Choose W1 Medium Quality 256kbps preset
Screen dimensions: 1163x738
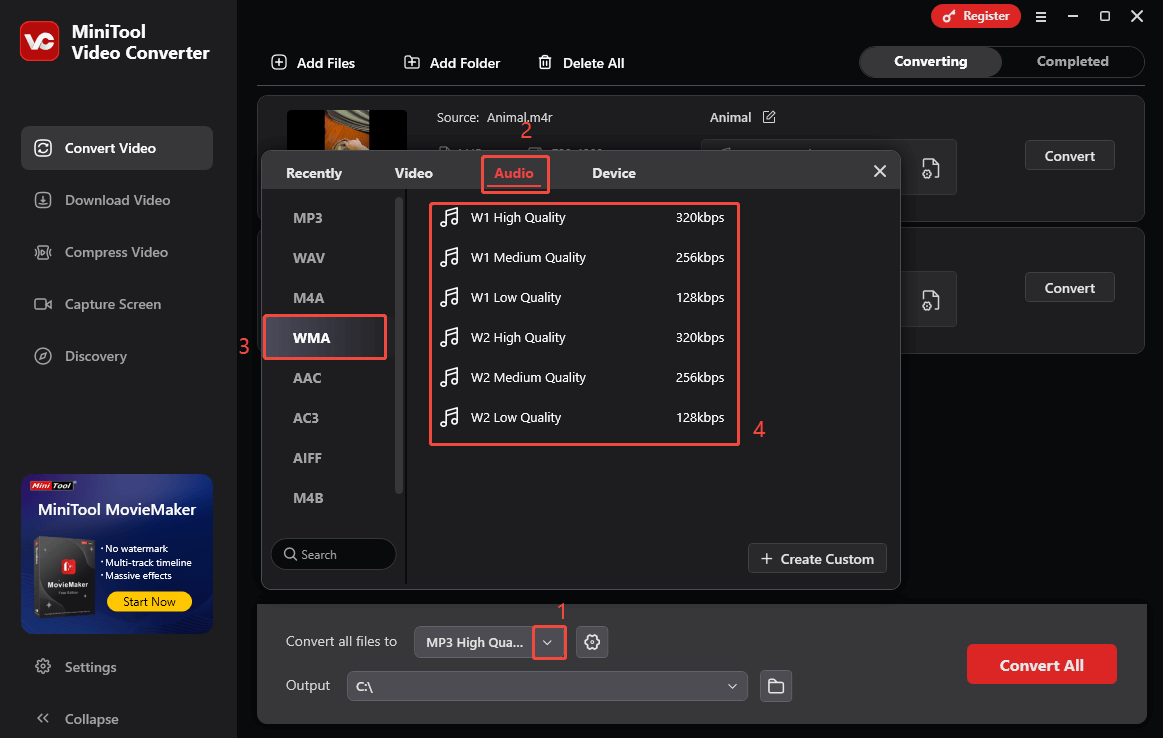point(584,257)
